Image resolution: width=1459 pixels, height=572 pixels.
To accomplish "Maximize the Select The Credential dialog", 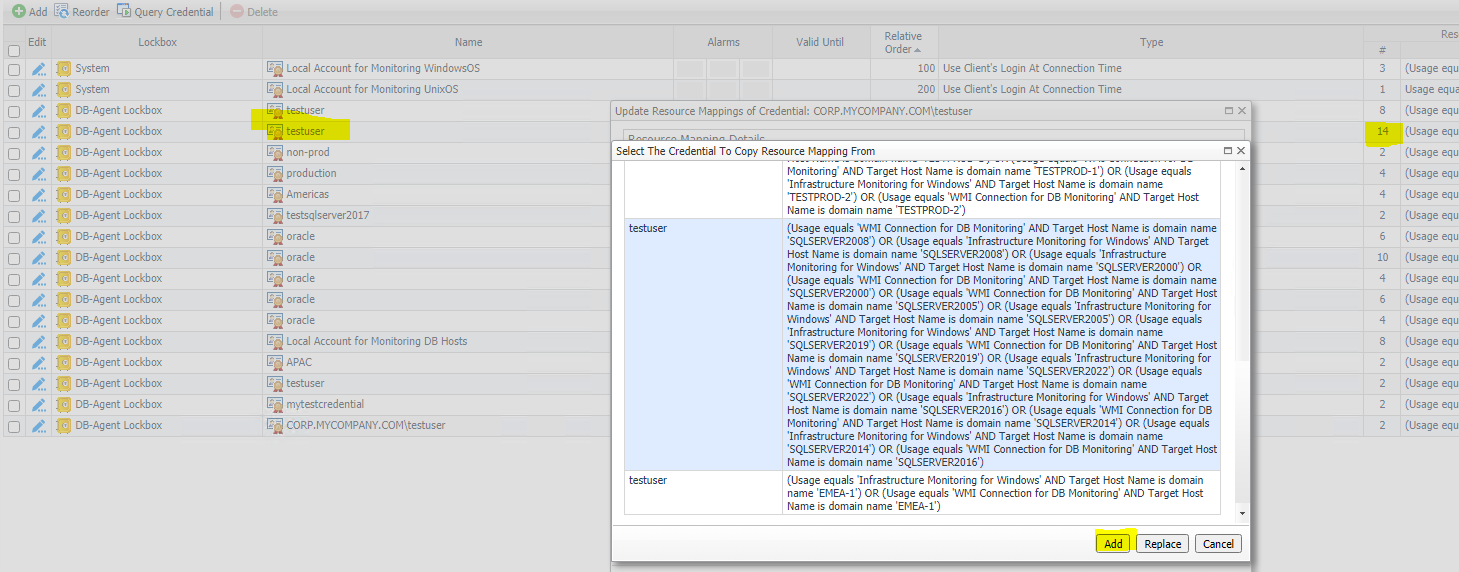I will [x=1228, y=151].
